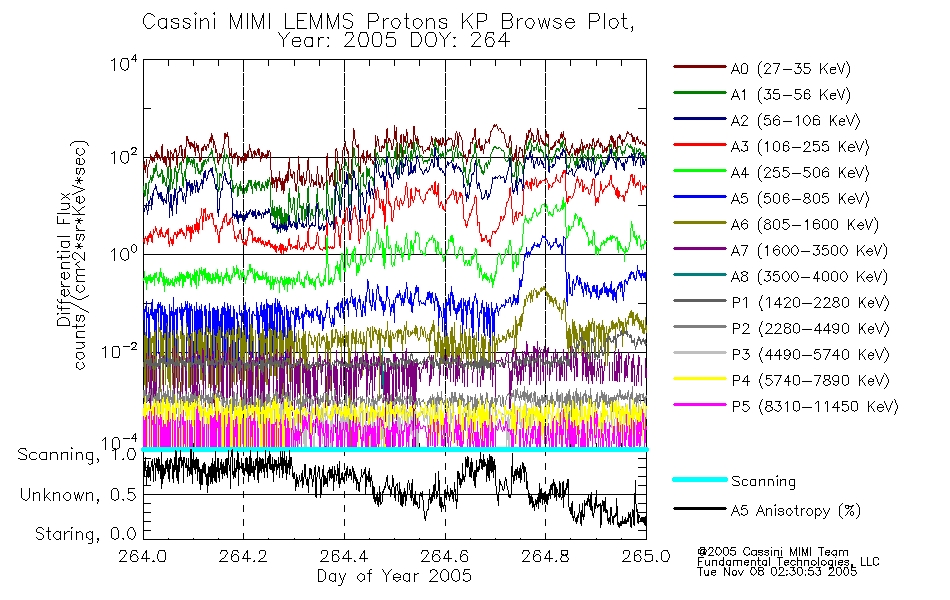Click x-axis tick label 264.0
Image resolution: width=950 pixels, height=600 pixels.
click(x=143, y=556)
